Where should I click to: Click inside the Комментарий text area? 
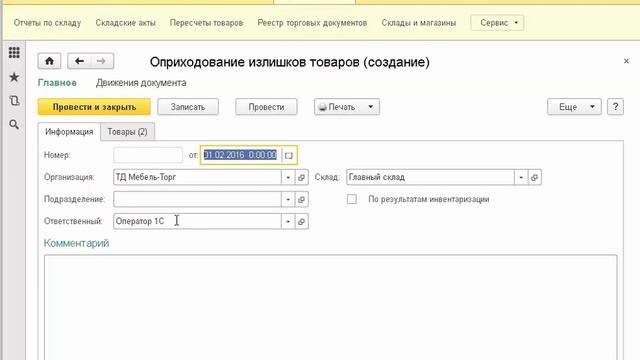(x=331, y=307)
